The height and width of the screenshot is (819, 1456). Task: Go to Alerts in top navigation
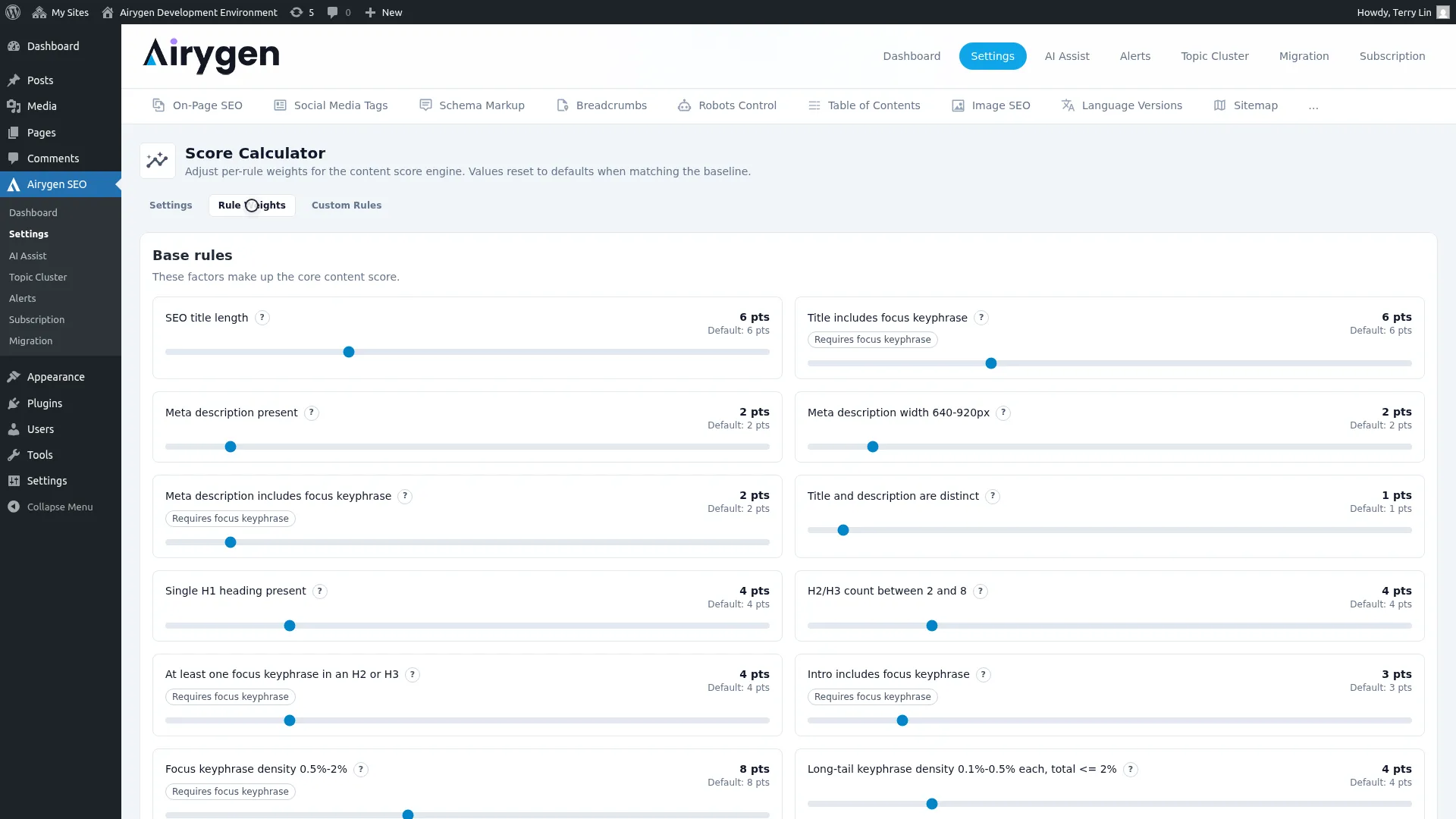(1135, 56)
